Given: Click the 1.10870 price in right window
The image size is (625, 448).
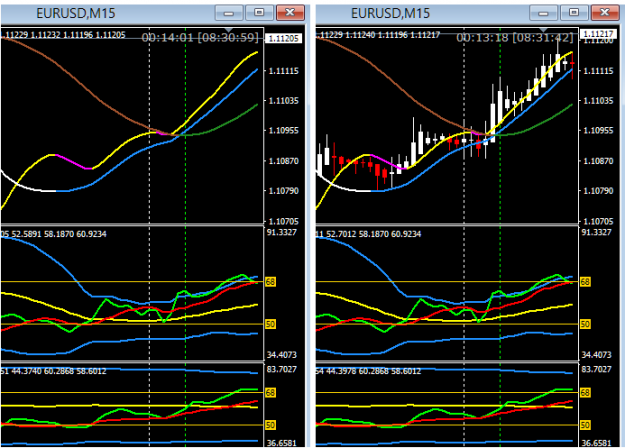Looking at the screenshot, I should click(x=598, y=161).
